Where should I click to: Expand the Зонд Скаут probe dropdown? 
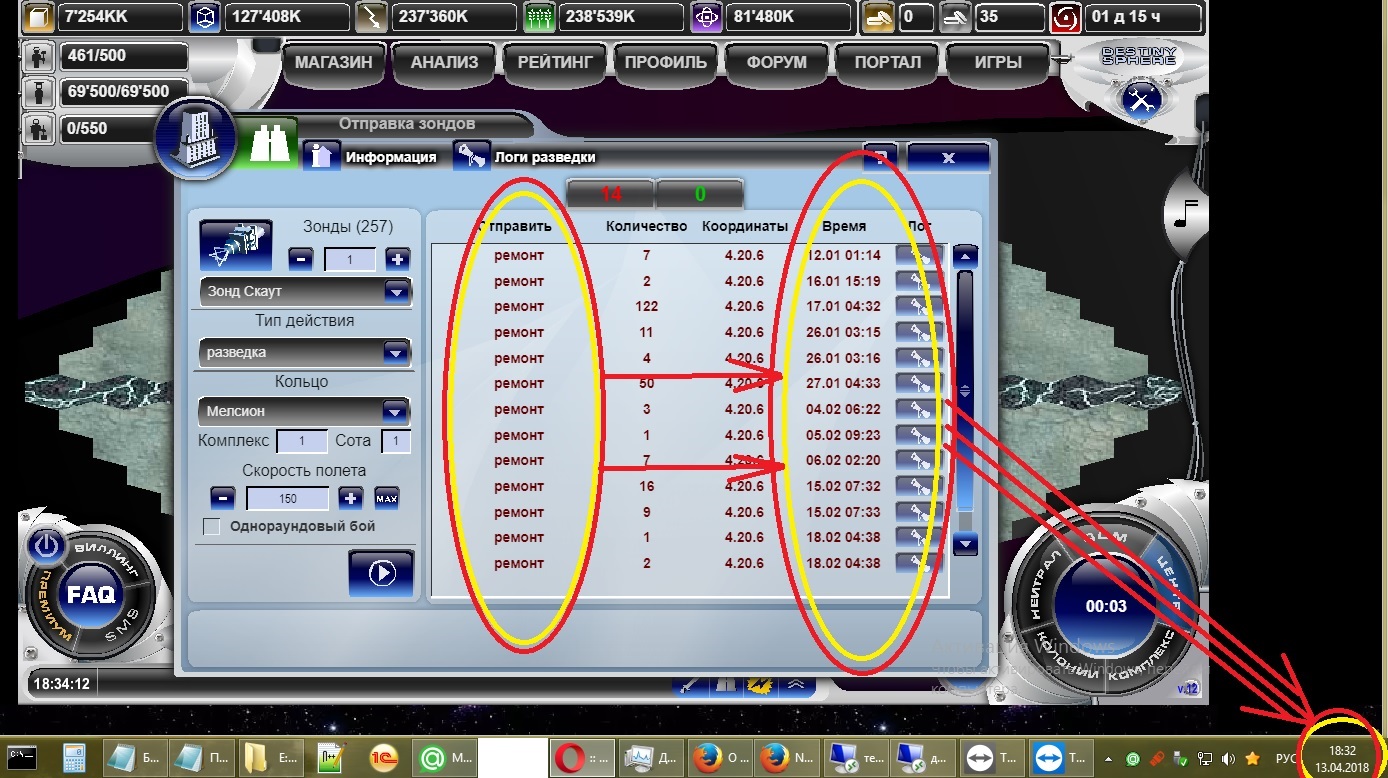pos(397,292)
